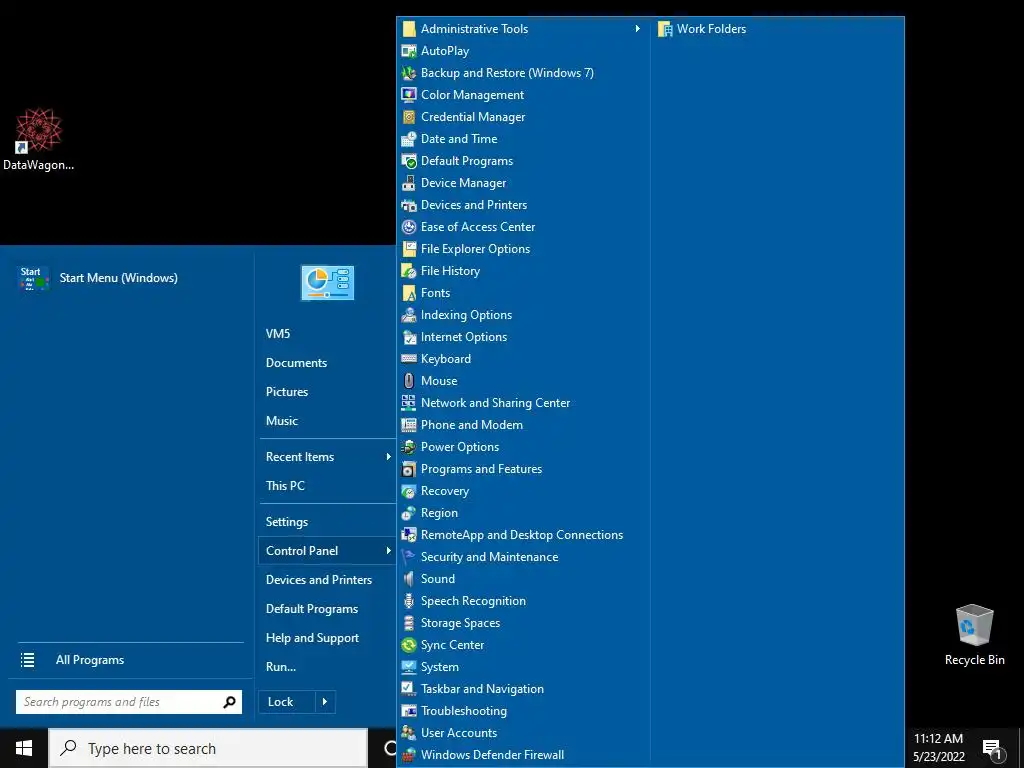This screenshot has width=1024, height=768.
Task: Click the Internet Options icon
Action: click(409, 337)
